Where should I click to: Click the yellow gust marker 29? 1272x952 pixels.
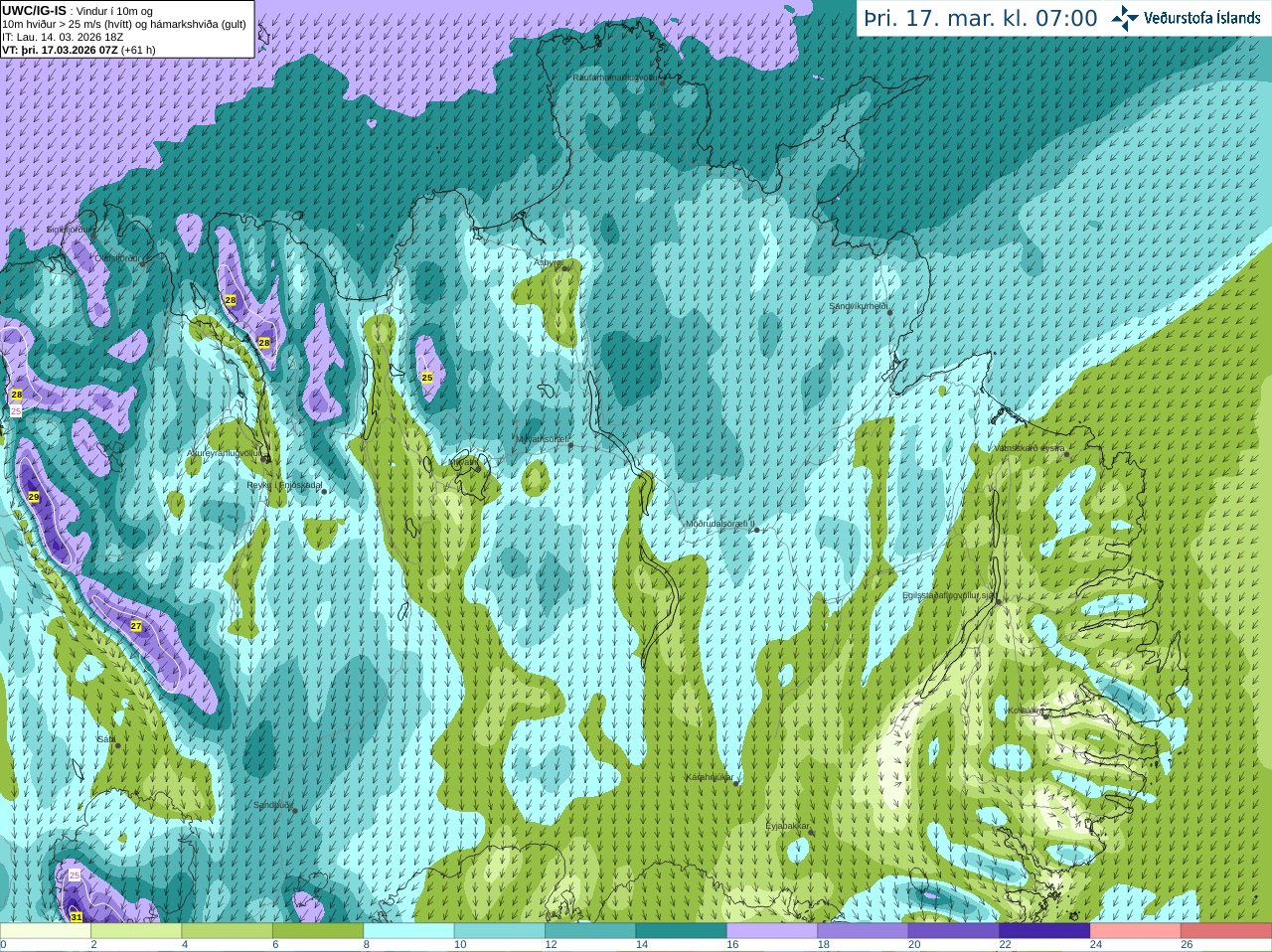pos(34,497)
